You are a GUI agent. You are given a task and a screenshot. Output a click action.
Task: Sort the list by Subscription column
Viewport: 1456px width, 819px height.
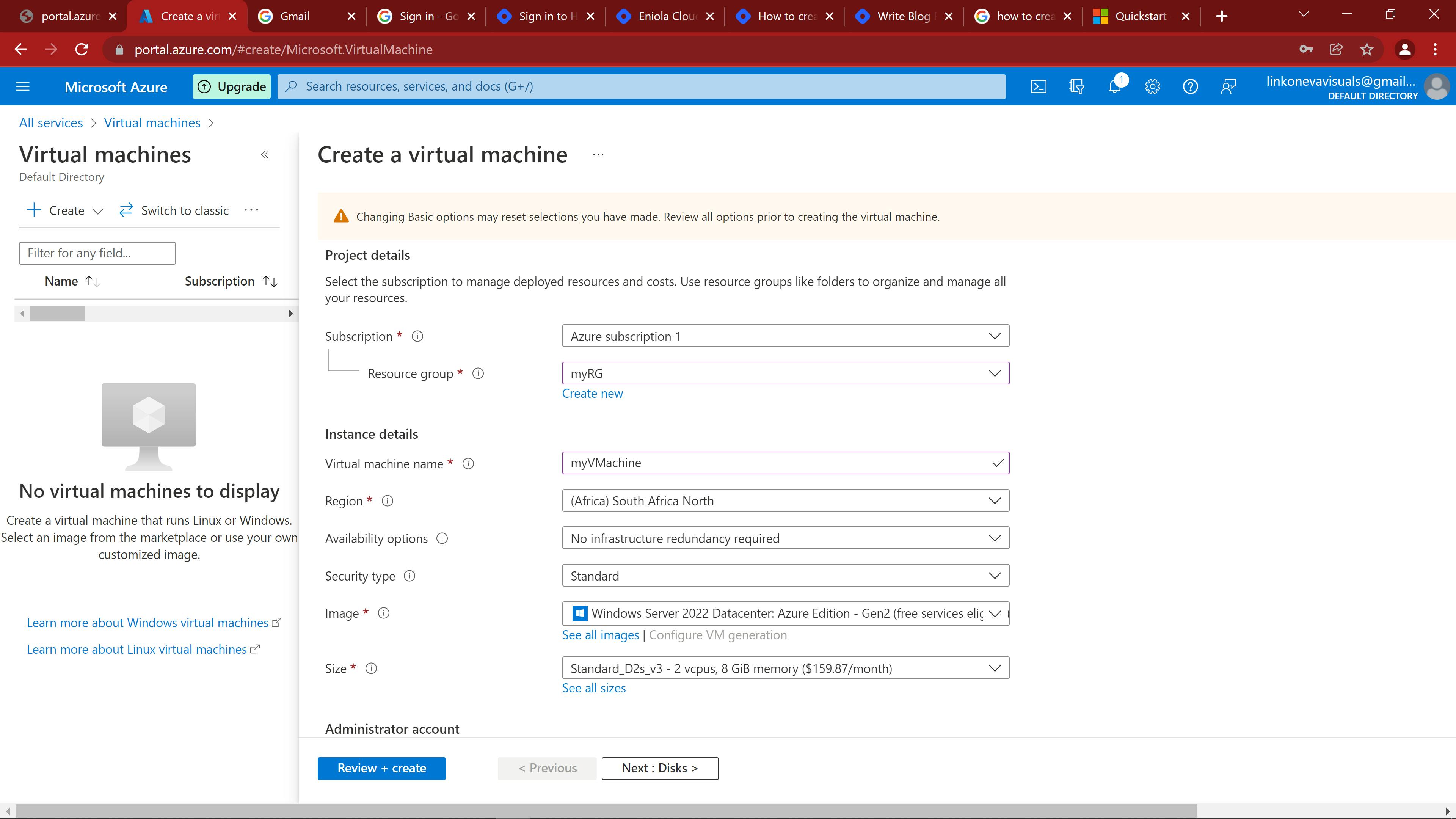pyautogui.click(x=231, y=281)
